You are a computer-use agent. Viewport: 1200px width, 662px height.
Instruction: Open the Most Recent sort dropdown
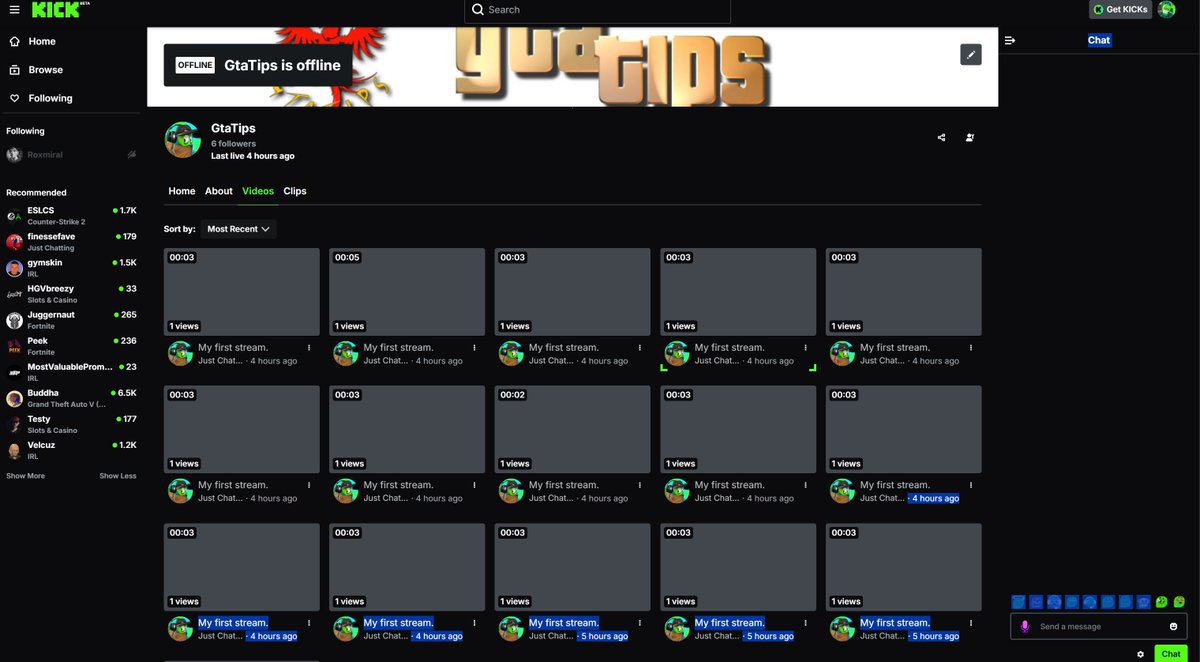click(x=238, y=229)
